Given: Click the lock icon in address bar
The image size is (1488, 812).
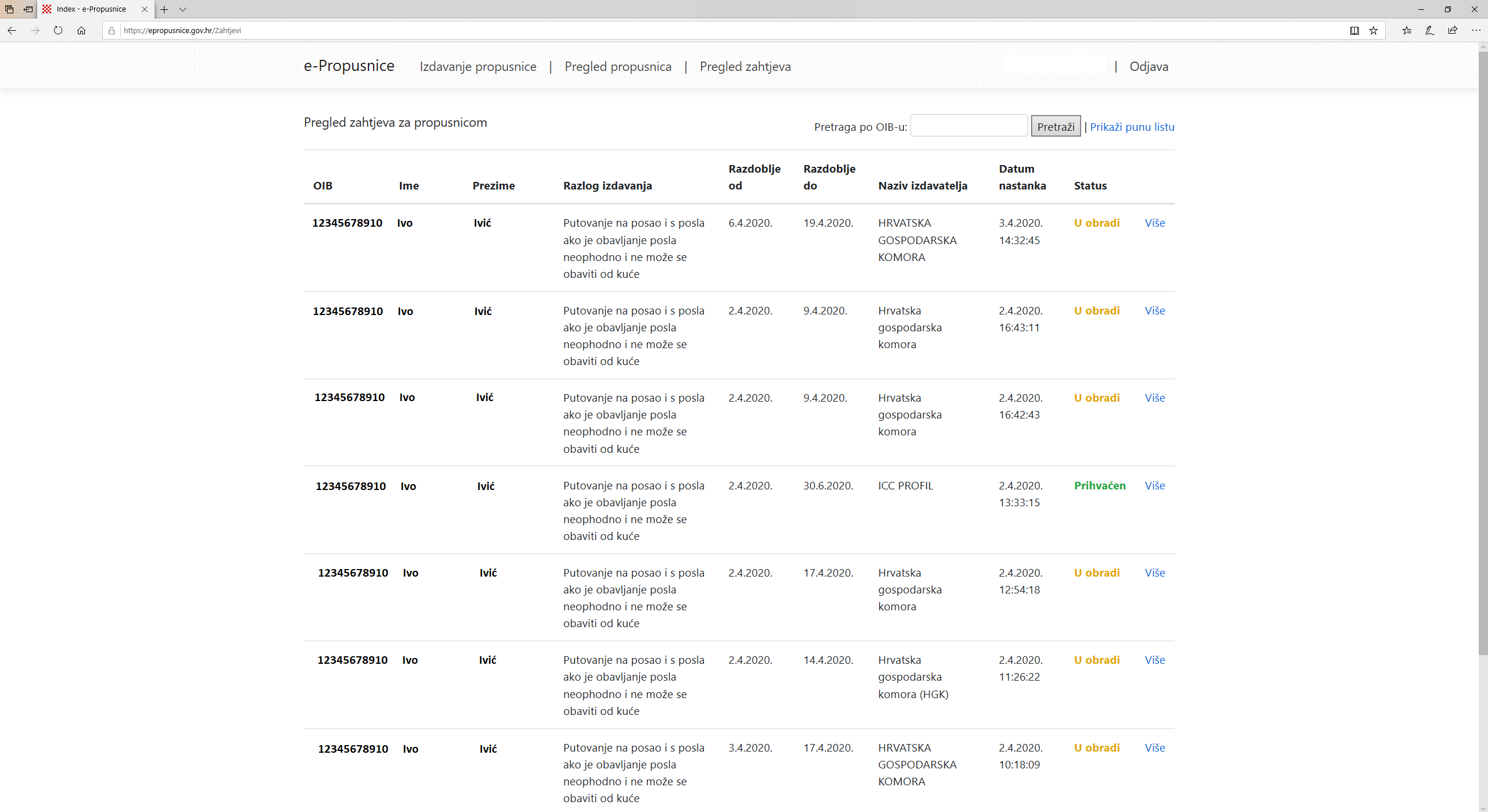Looking at the screenshot, I should point(112,30).
